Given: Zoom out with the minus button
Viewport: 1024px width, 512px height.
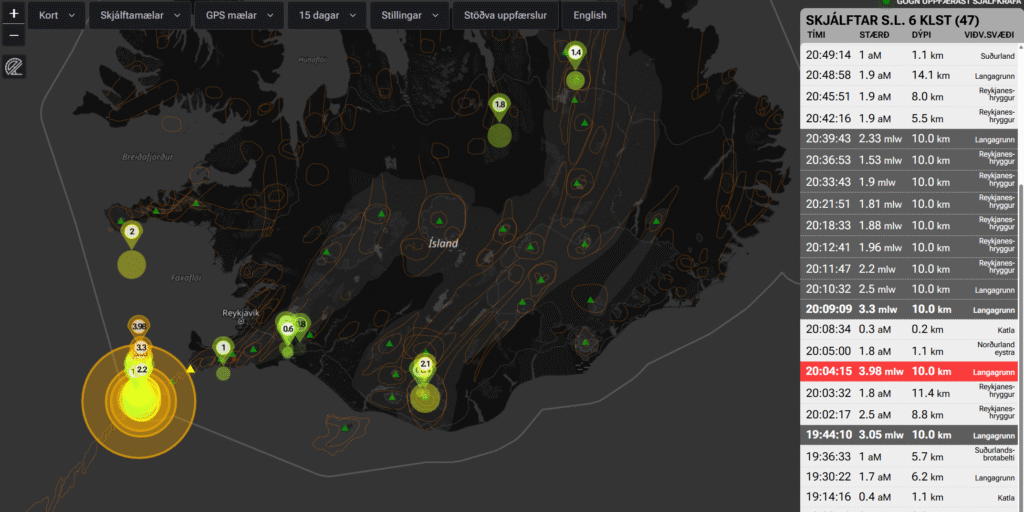Looking at the screenshot, I should pyautogui.click(x=14, y=36).
